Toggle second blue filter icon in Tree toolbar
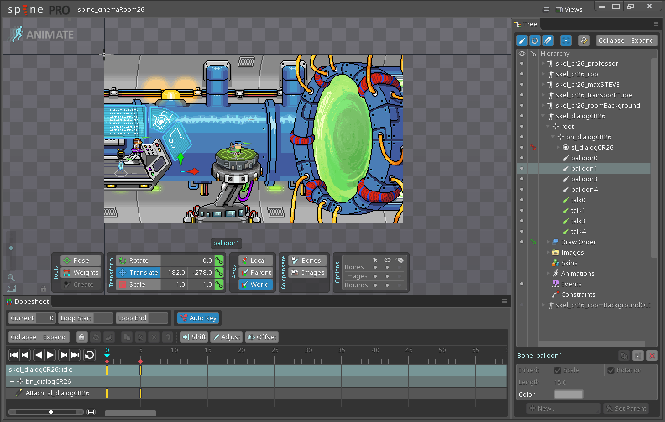This screenshot has height=422, width=665. click(x=535, y=40)
